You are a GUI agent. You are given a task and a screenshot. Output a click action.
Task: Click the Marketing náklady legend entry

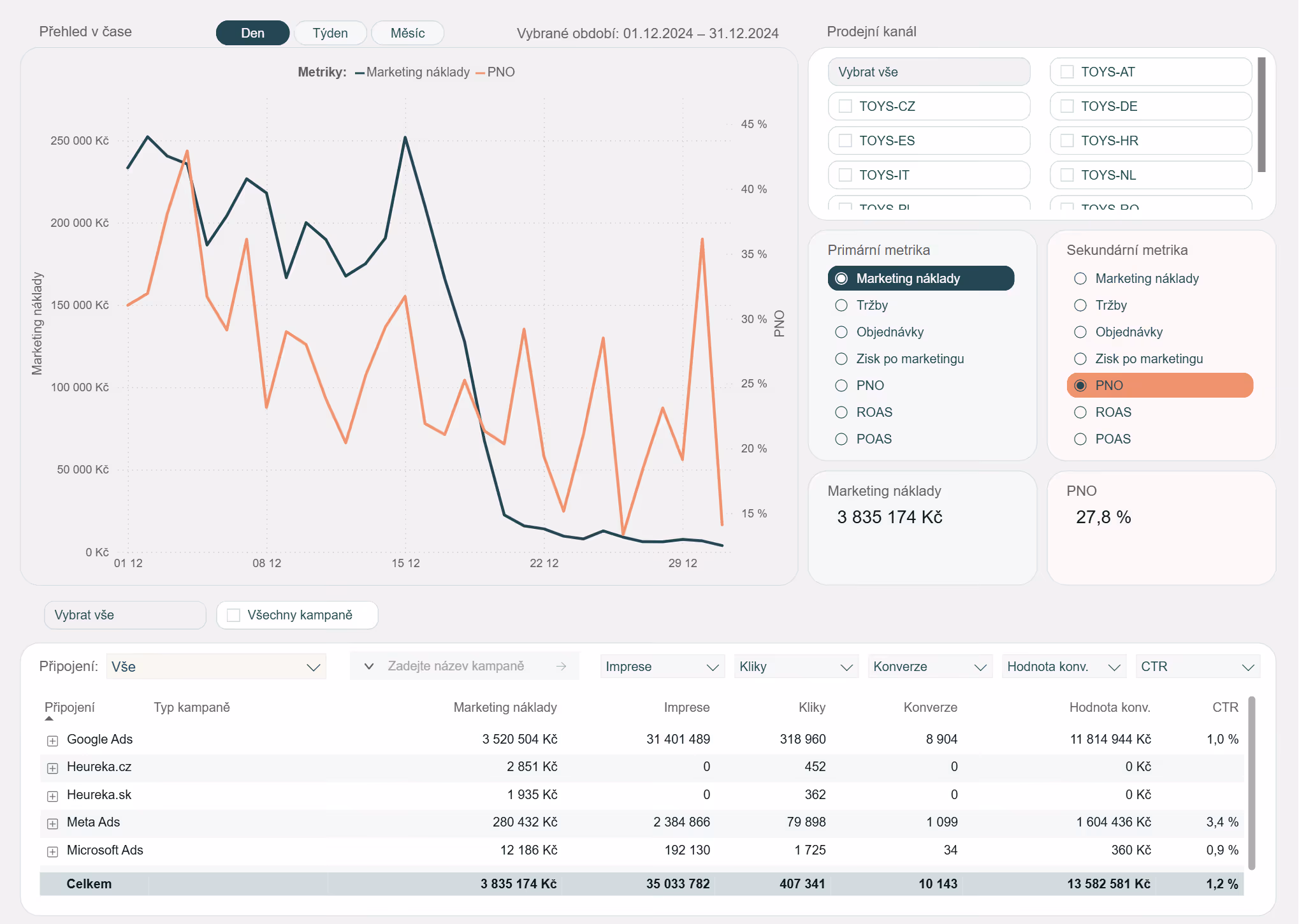click(x=412, y=72)
